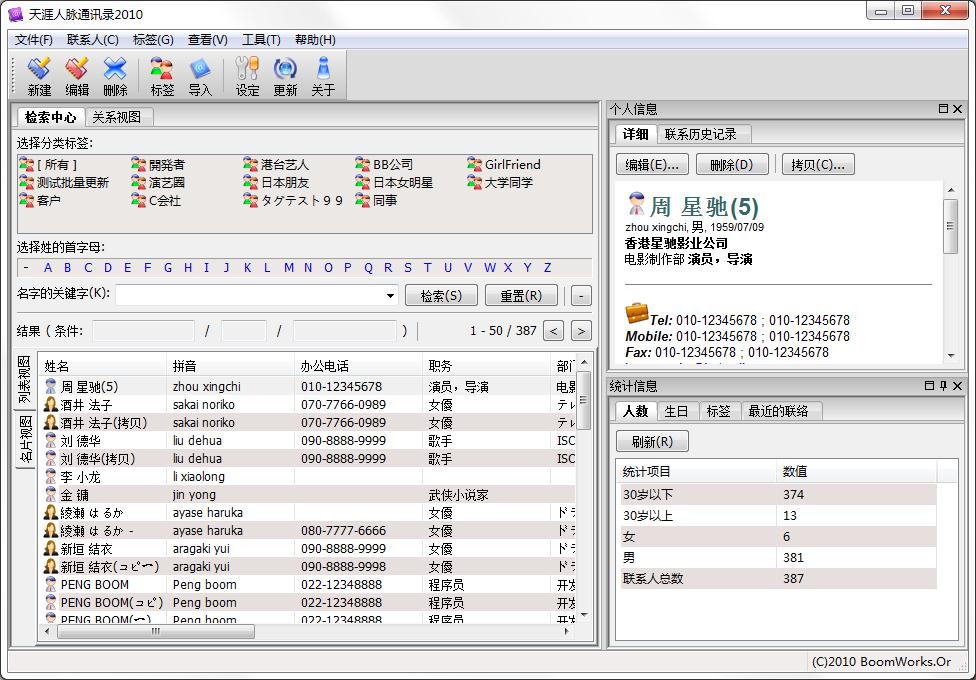Expand the name keyword dropdown arrow
This screenshot has width=976, height=680.
(x=390, y=296)
